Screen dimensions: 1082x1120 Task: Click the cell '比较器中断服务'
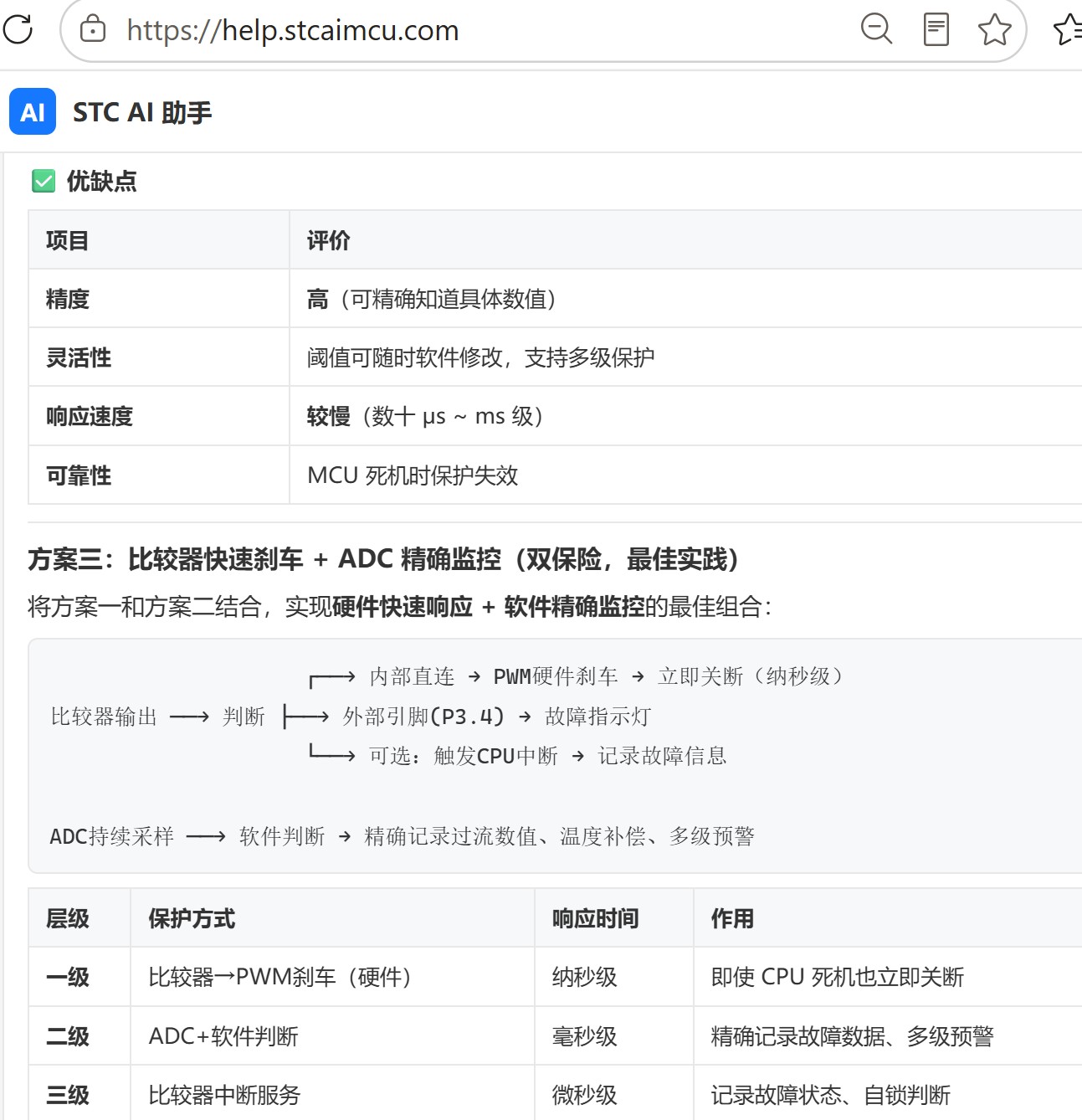click(224, 1095)
